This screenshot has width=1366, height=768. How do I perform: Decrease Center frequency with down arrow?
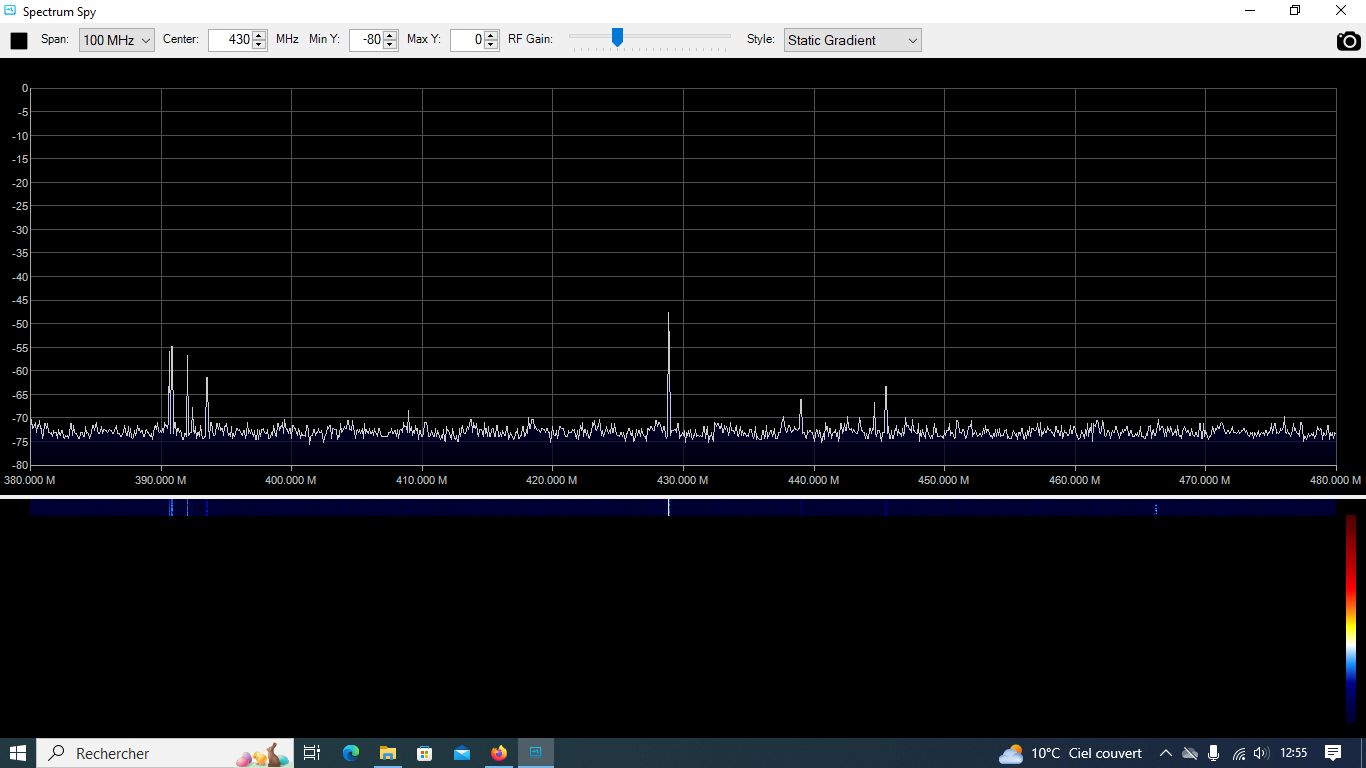click(259, 45)
